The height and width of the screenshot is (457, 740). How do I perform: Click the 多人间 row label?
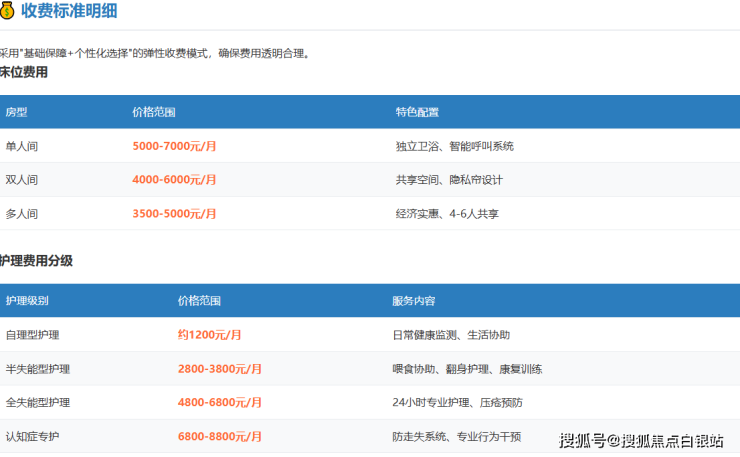(x=22, y=214)
